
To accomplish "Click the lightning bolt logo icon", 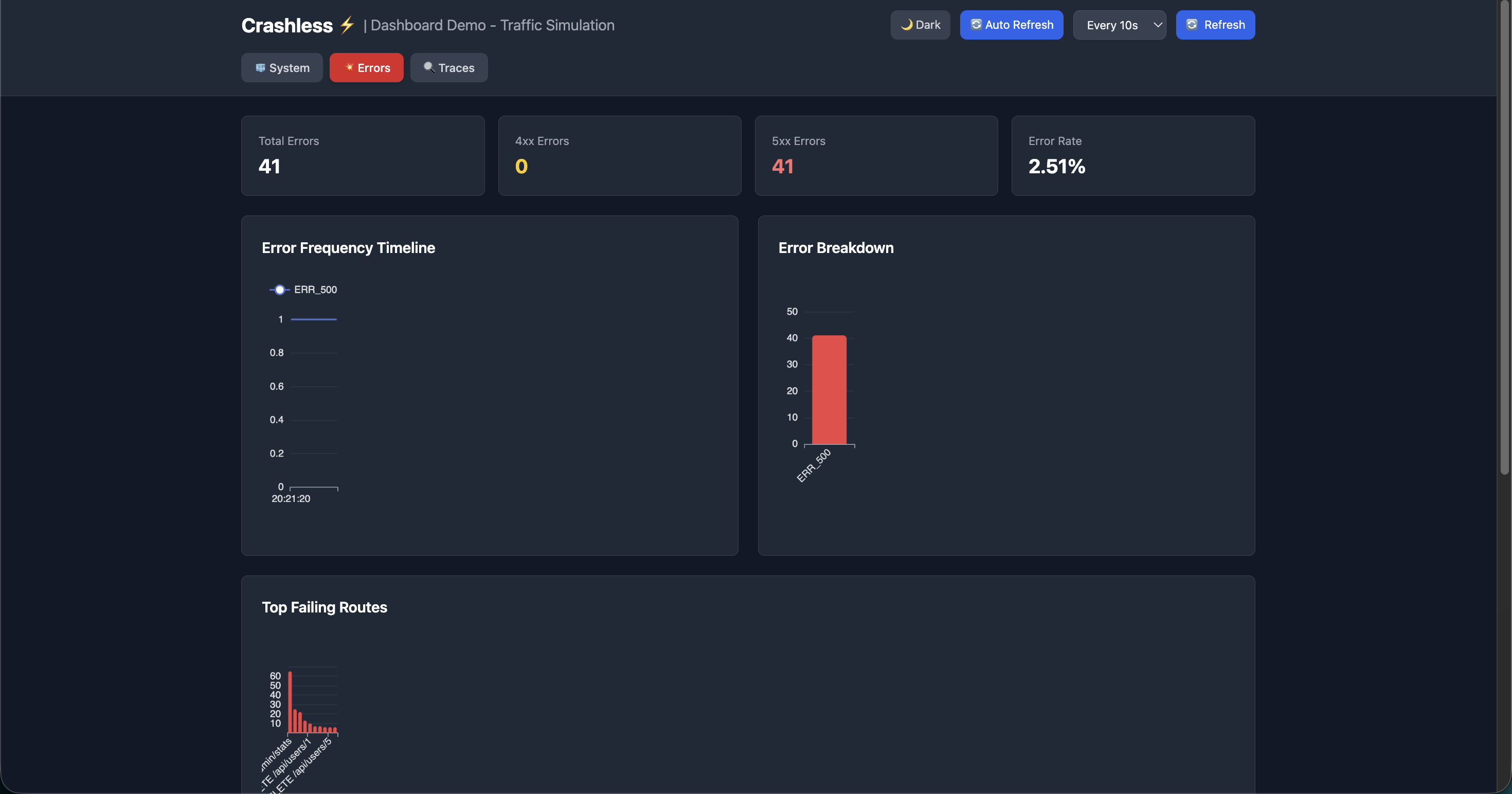I will [347, 25].
